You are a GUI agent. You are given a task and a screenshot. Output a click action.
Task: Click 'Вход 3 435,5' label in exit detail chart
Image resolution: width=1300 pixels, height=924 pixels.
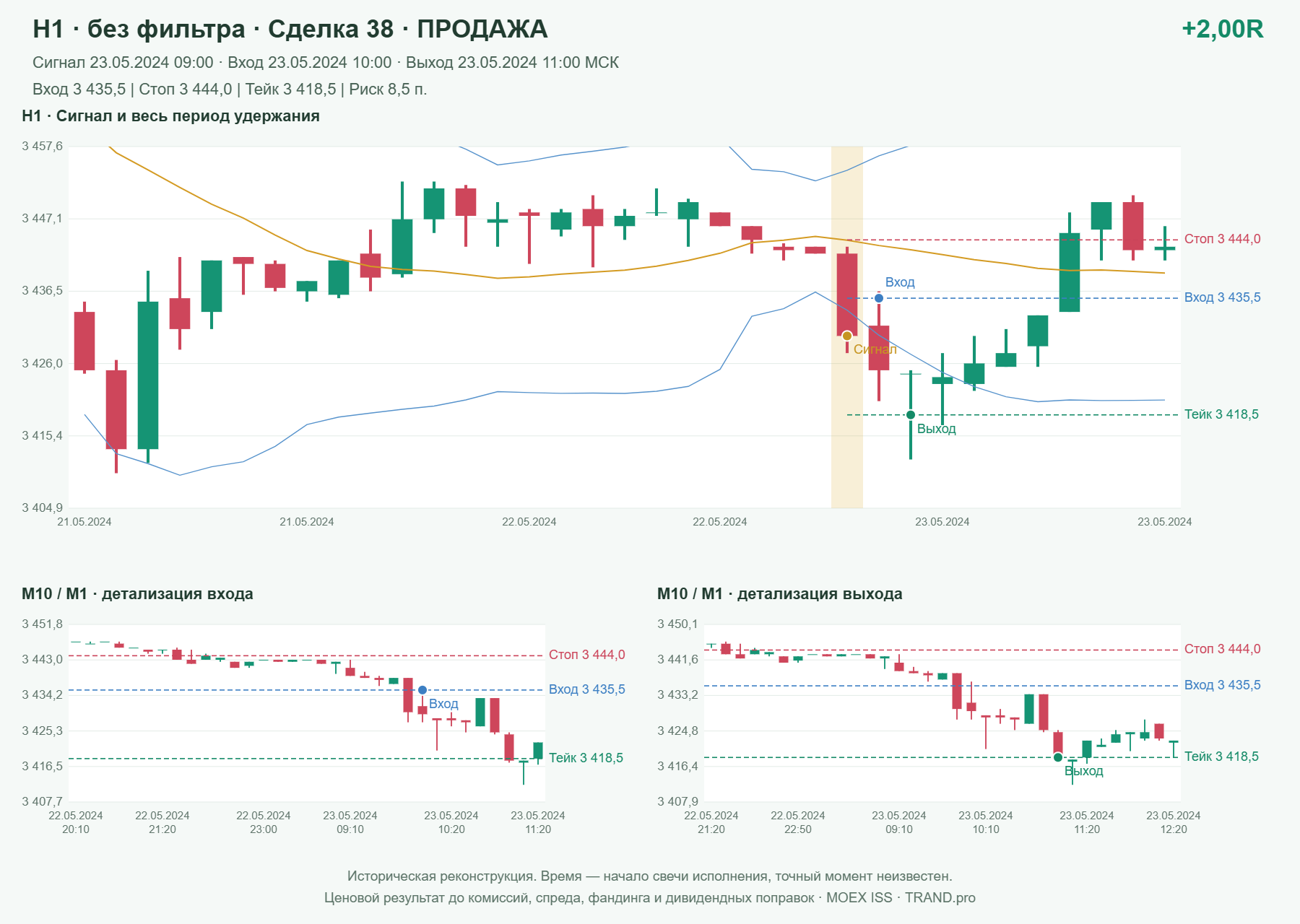pyautogui.click(x=1222, y=685)
